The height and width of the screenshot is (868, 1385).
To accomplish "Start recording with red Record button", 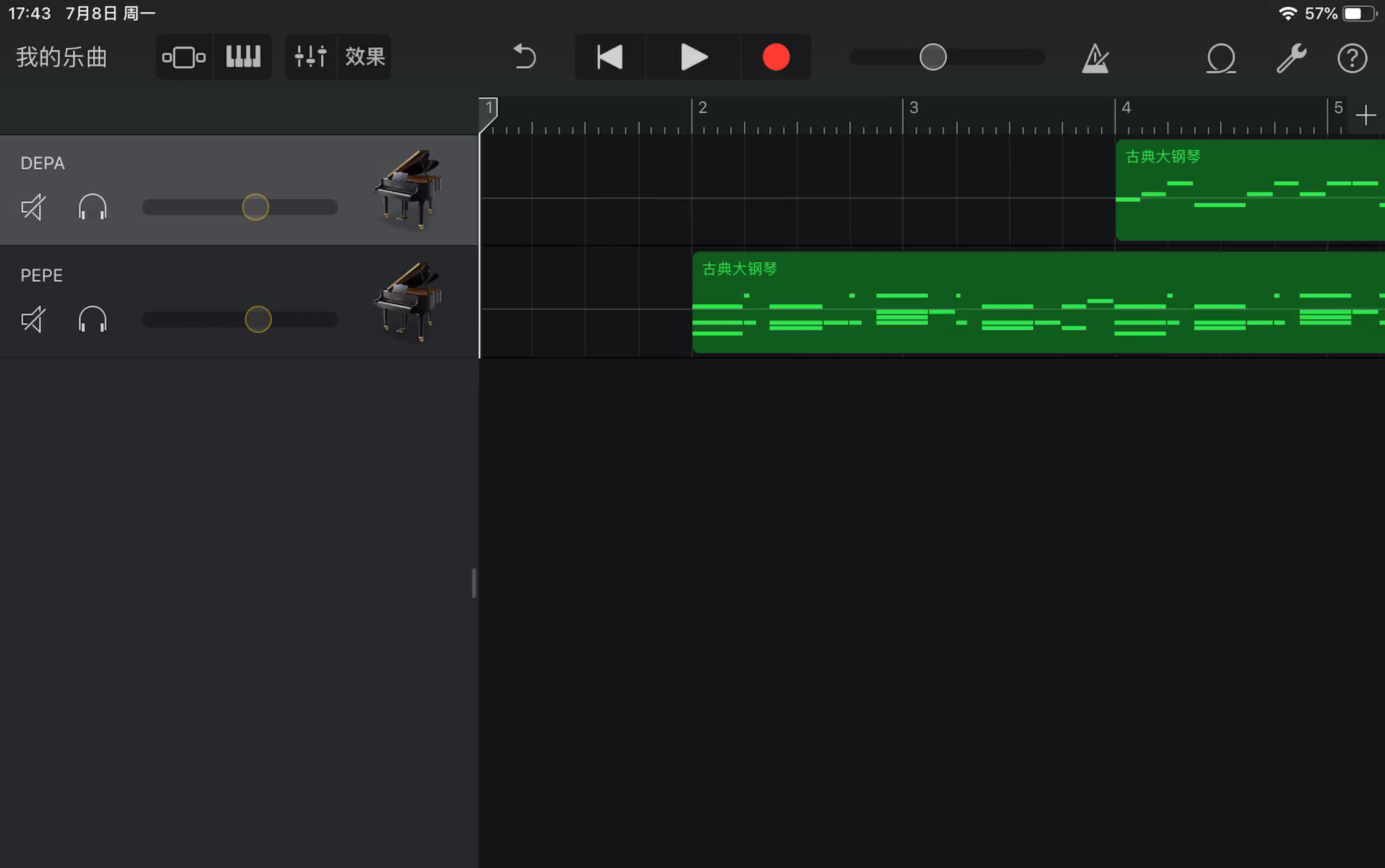I will [776, 57].
